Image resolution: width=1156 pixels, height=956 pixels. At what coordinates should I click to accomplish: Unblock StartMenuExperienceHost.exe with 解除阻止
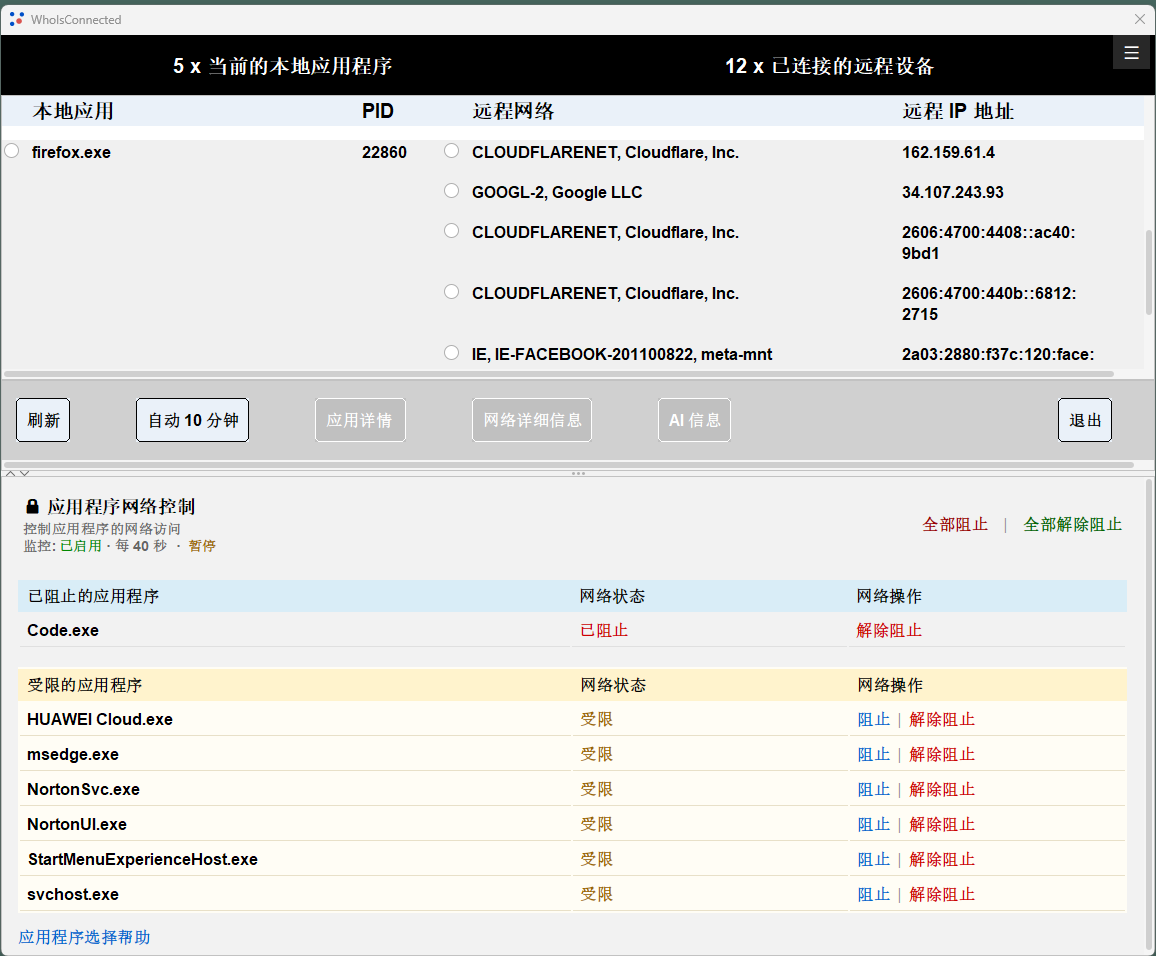[x=942, y=859]
